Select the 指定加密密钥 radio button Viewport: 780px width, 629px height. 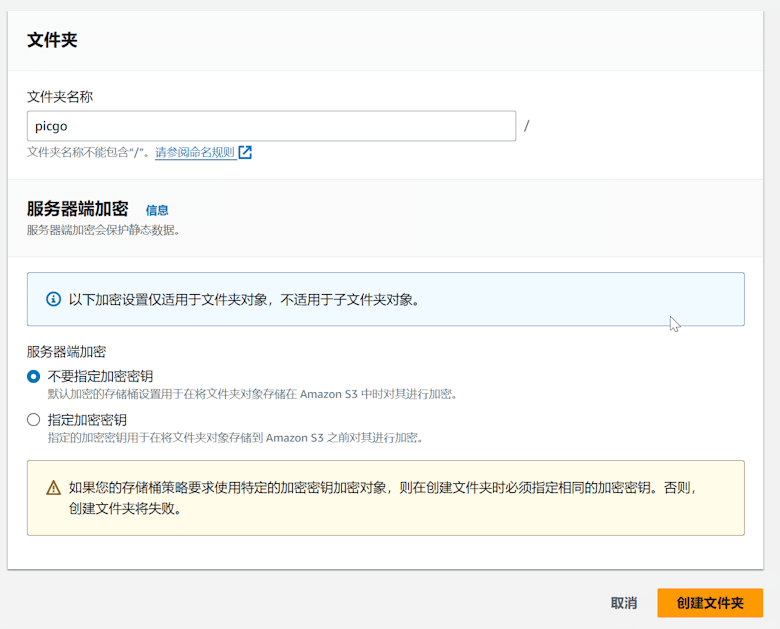tap(34, 420)
